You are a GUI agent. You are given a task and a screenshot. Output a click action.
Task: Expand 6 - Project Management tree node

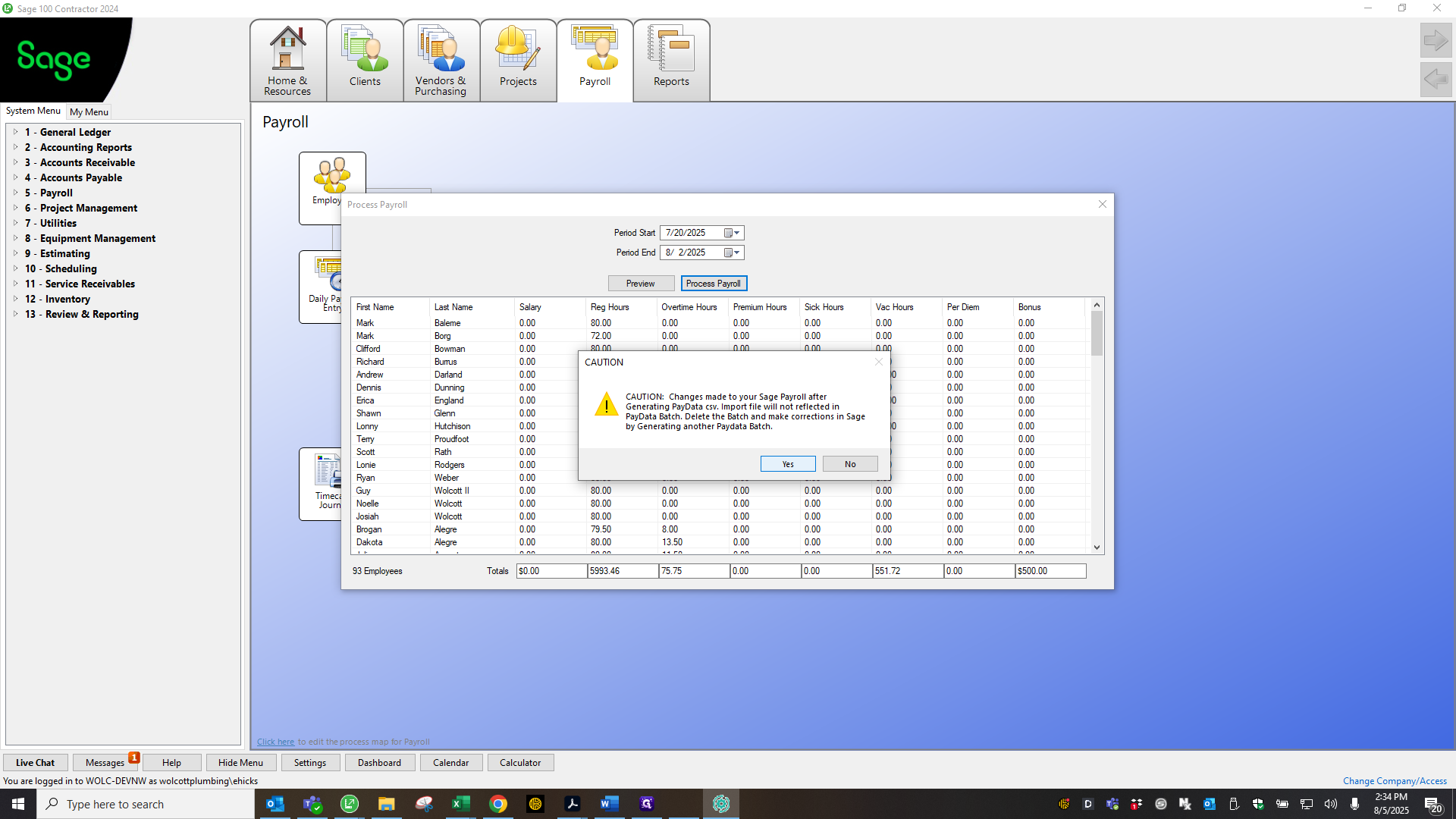coord(15,208)
